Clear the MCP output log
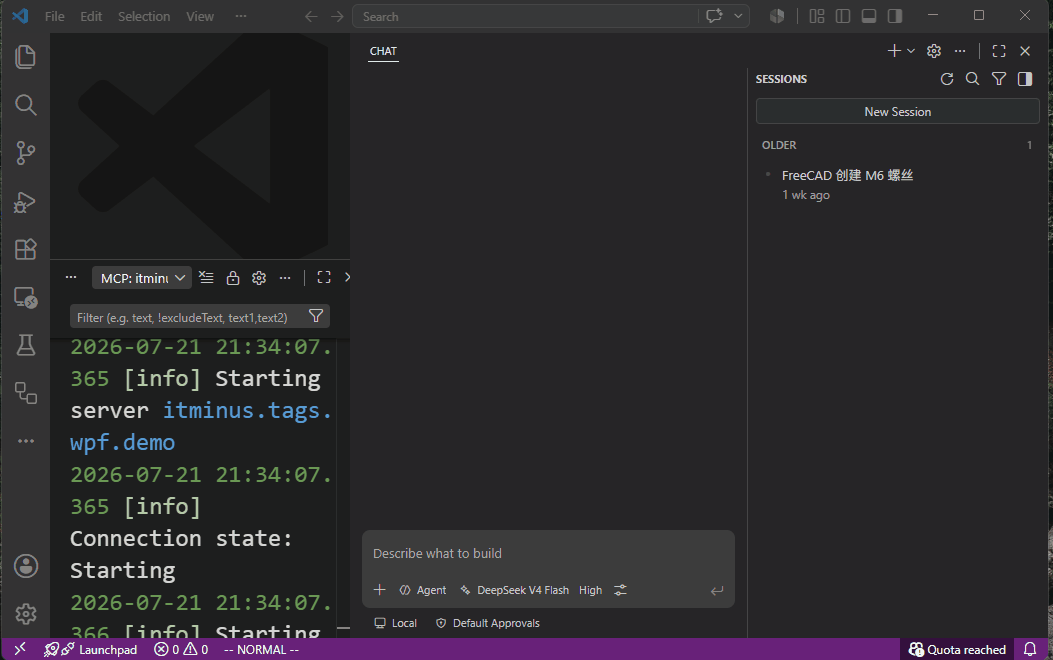The image size is (1053, 660). click(206, 277)
